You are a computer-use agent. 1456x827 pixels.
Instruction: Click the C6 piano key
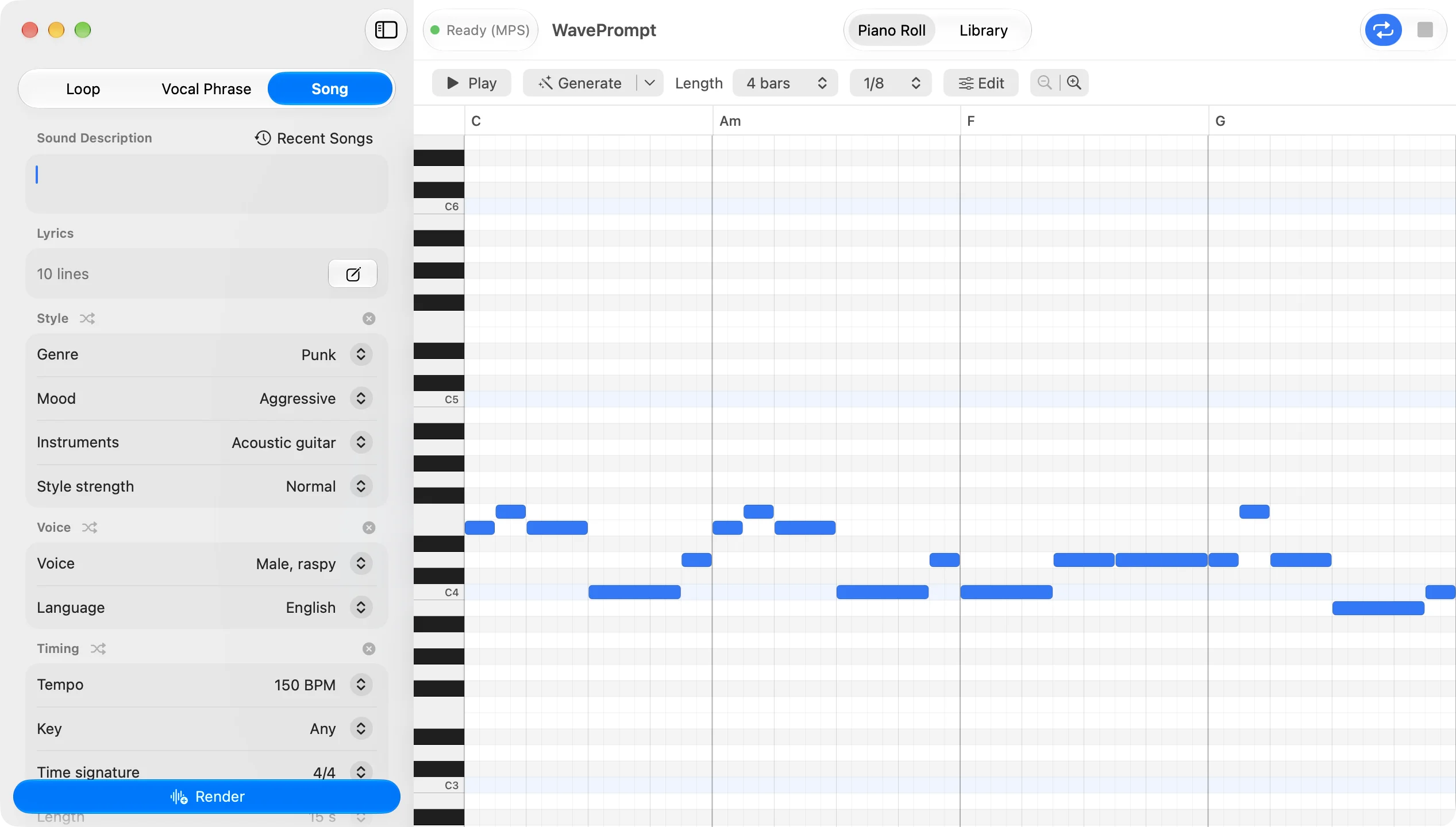[439, 207]
